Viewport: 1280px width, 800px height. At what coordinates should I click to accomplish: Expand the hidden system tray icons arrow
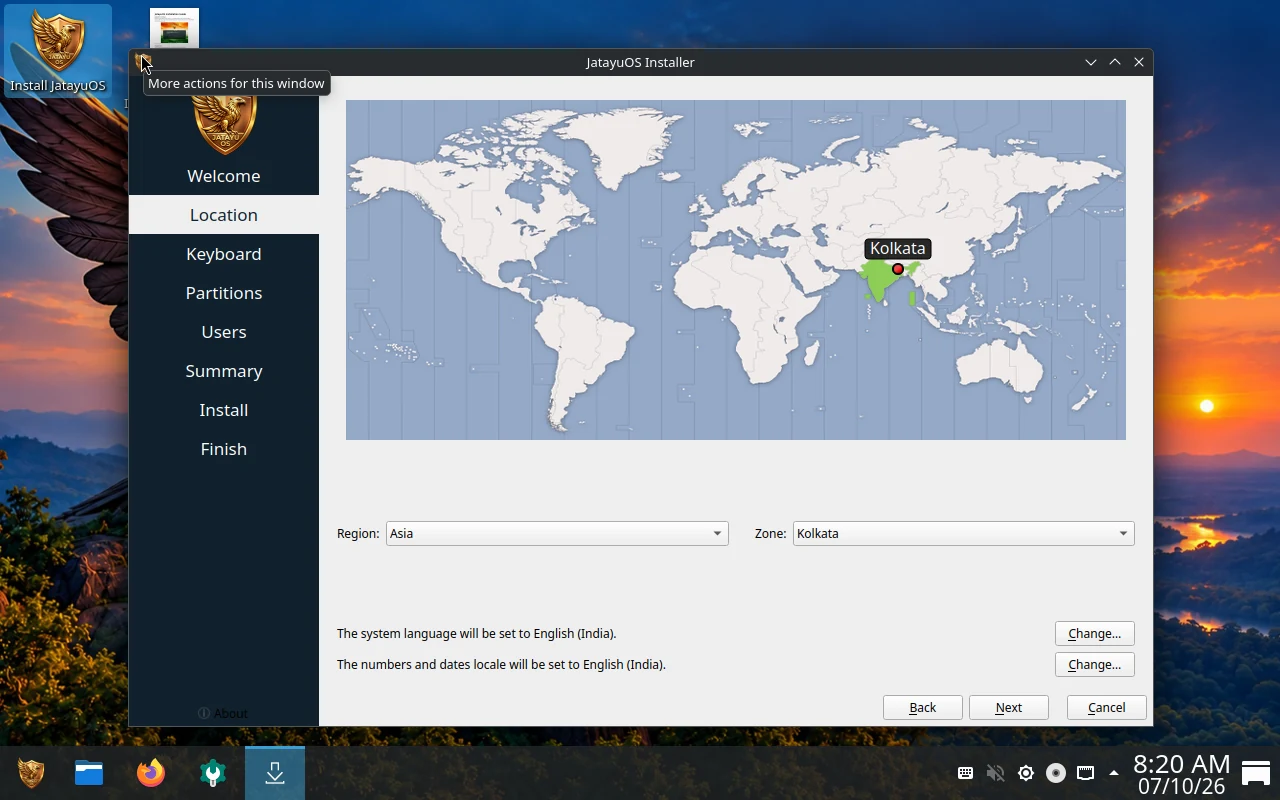(x=1114, y=773)
